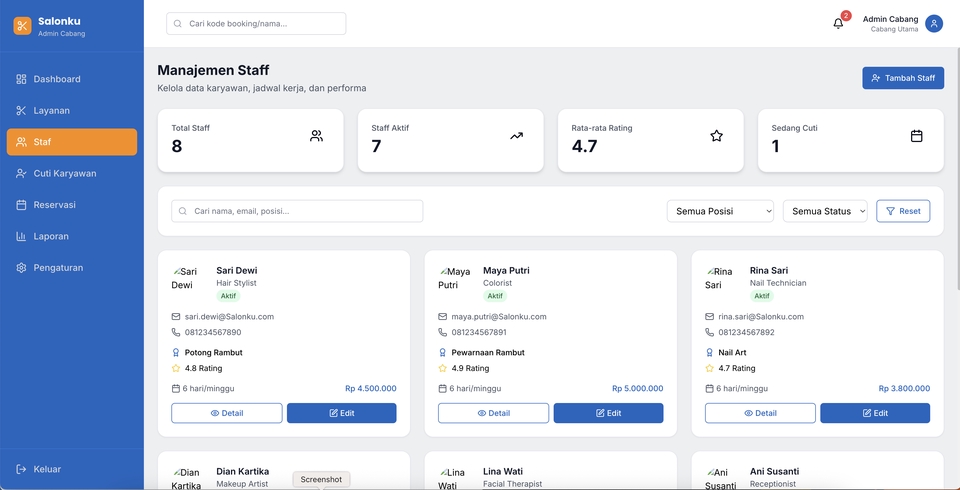Click the trend arrow icon in Staff Aktif card
This screenshot has width=960, height=490.
tap(516, 136)
